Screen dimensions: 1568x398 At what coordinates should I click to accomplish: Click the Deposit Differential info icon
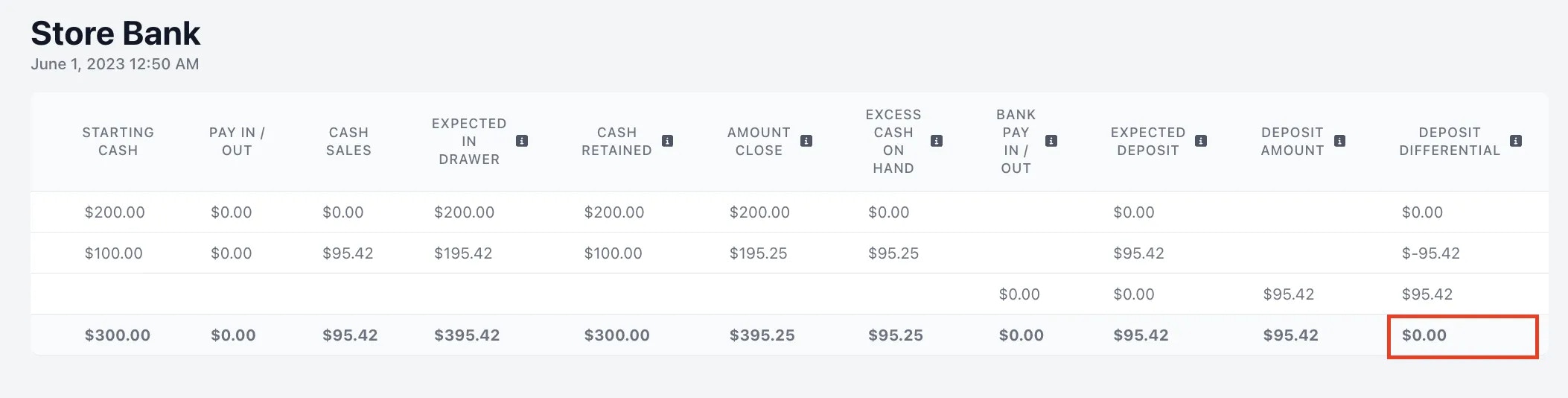[1516, 141]
